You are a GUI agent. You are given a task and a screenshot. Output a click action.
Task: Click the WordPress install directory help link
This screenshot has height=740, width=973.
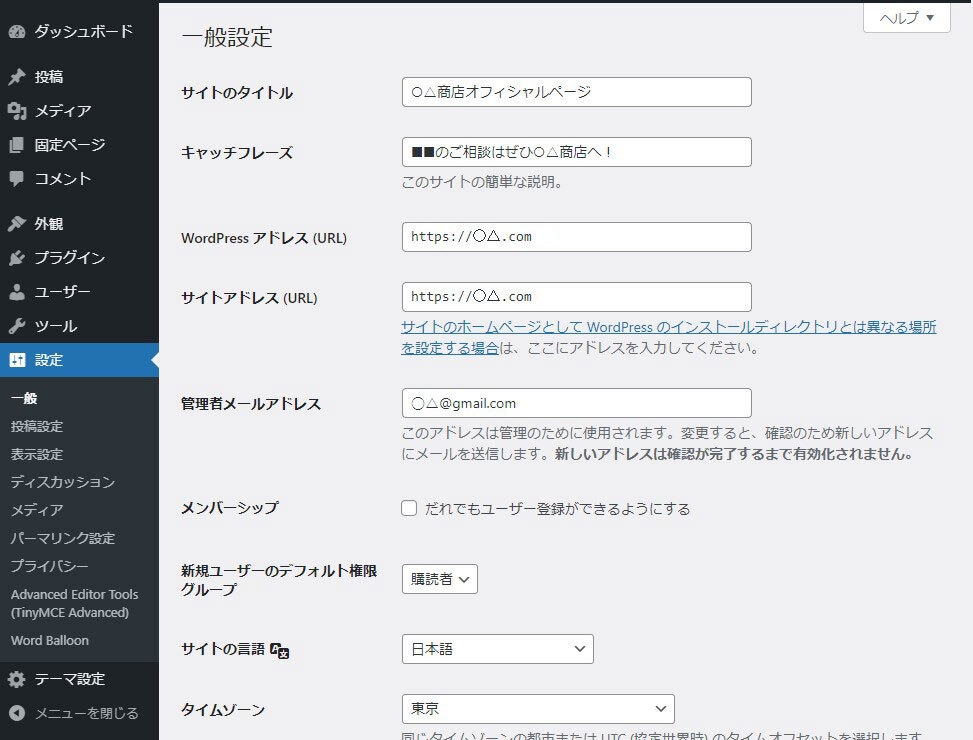coord(668,328)
